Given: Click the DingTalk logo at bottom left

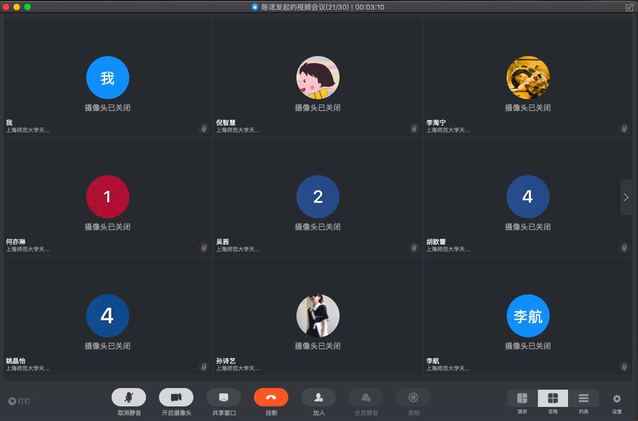Looking at the screenshot, I should [x=19, y=401].
